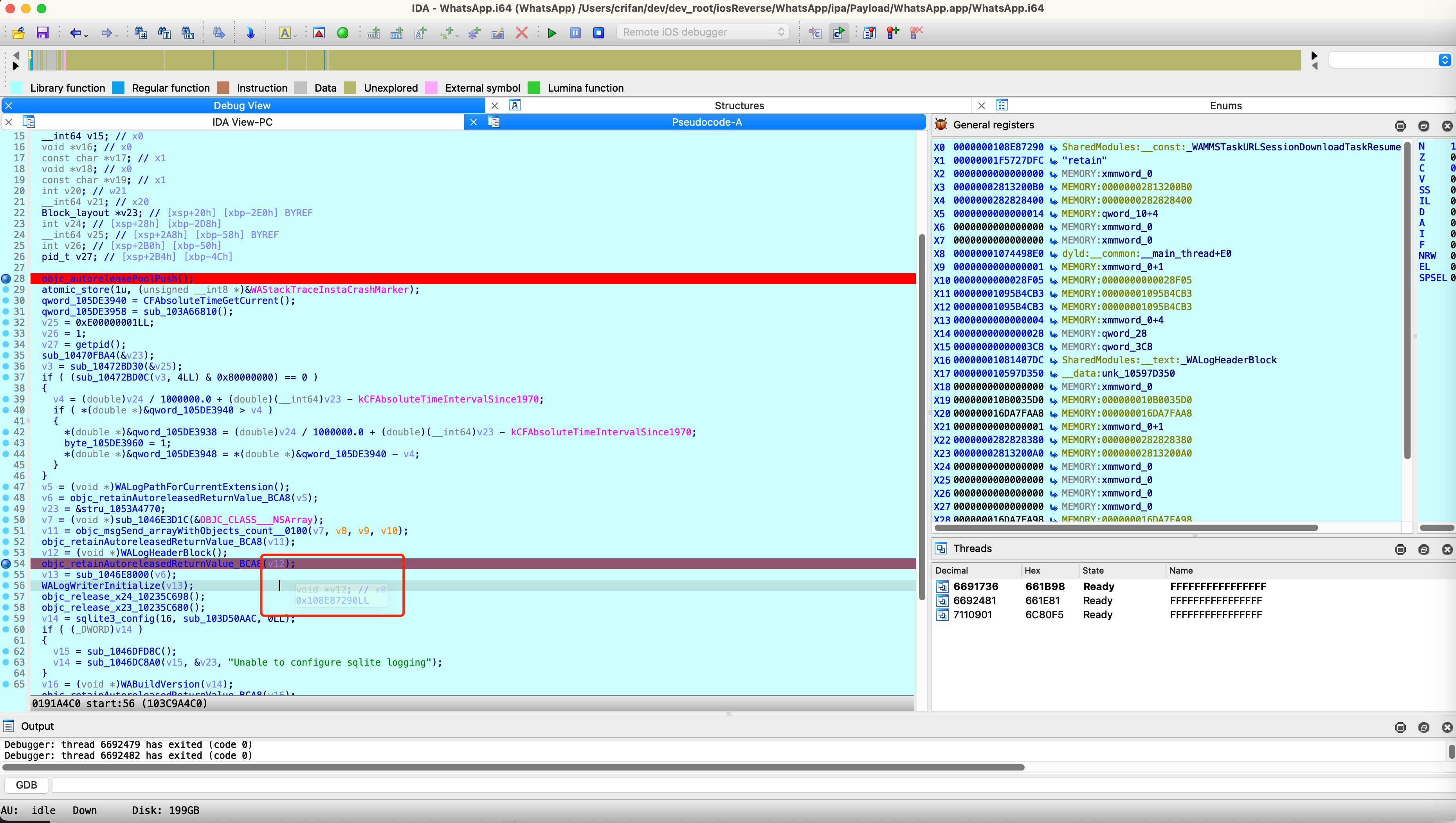The width and height of the screenshot is (1456, 823).
Task: Save the IDA database
Action: [x=42, y=33]
